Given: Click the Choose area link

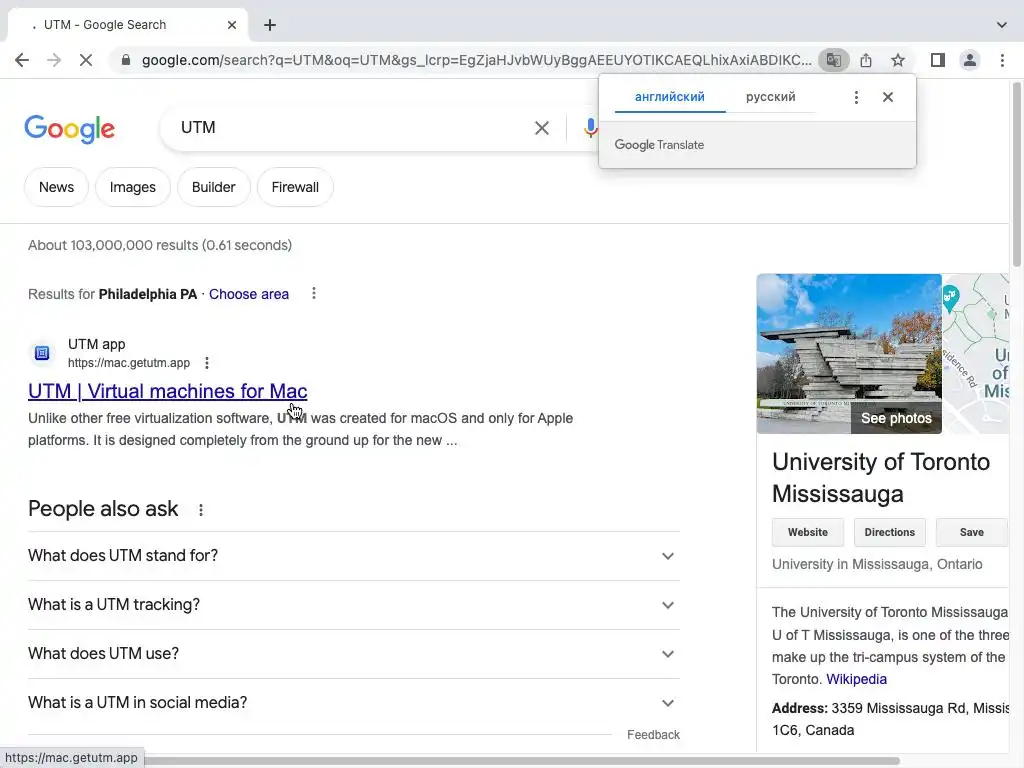Looking at the screenshot, I should [249, 295].
